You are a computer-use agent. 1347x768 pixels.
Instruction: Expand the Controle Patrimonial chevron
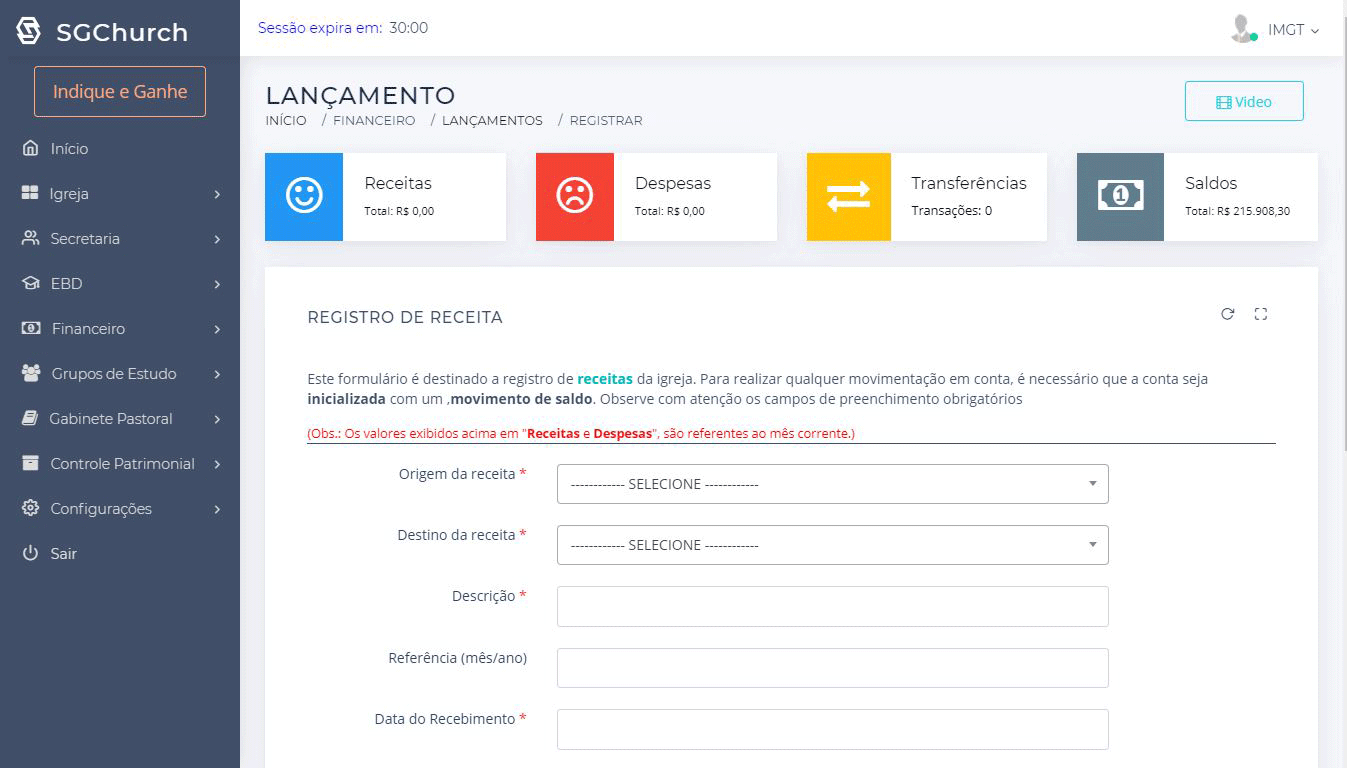tap(217, 464)
